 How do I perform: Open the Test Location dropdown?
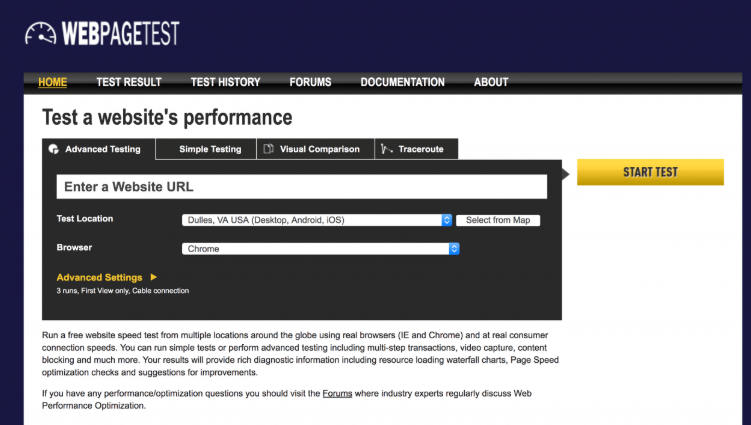click(x=317, y=220)
